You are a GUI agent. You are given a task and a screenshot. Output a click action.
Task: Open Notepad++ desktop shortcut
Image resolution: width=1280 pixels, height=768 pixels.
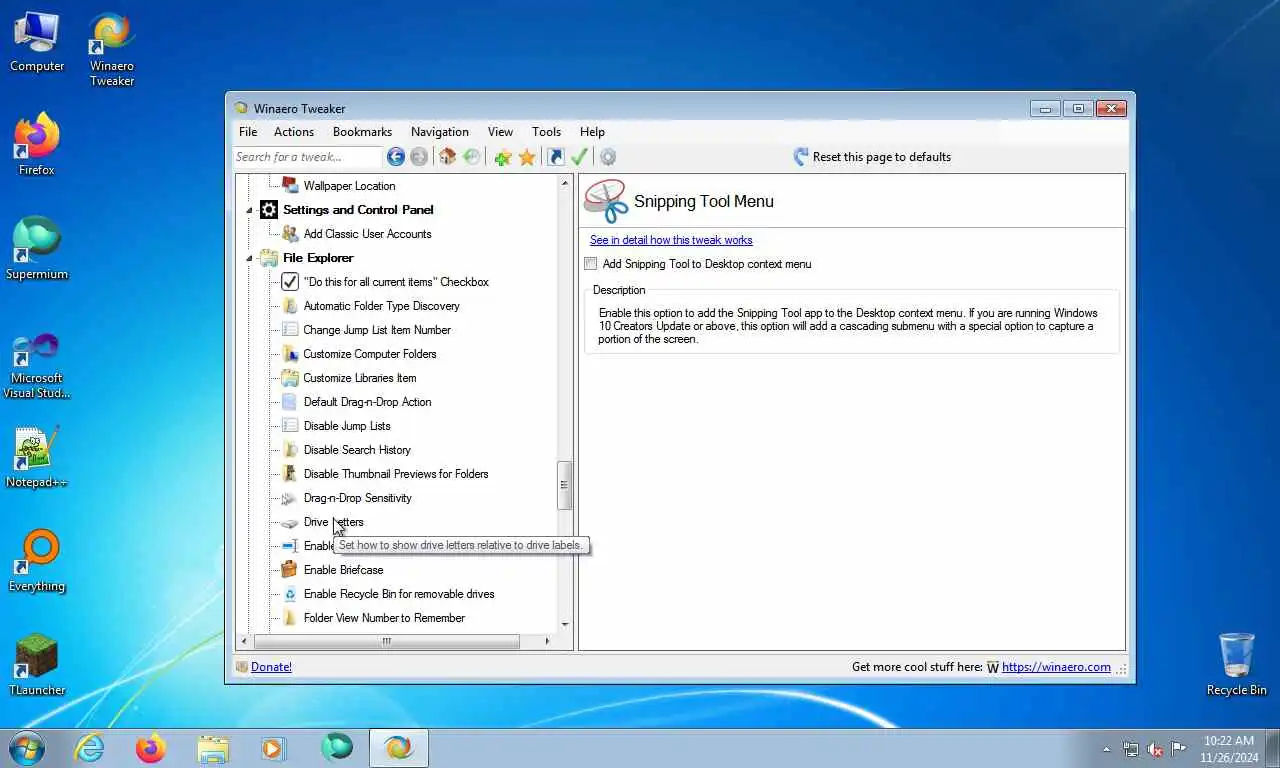pyautogui.click(x=37, y=458)
